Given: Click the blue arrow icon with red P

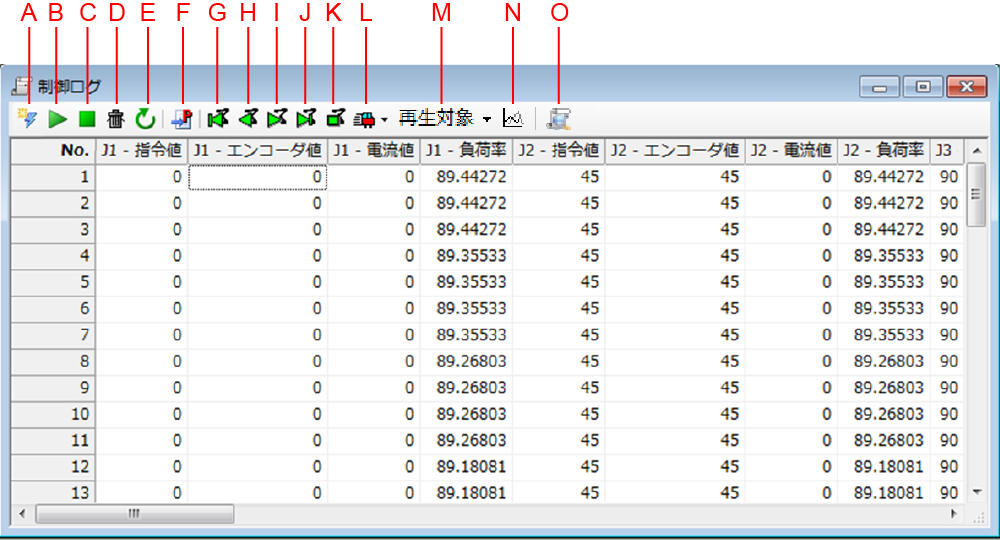Looking at the screenshot, I should pos(182,119).
